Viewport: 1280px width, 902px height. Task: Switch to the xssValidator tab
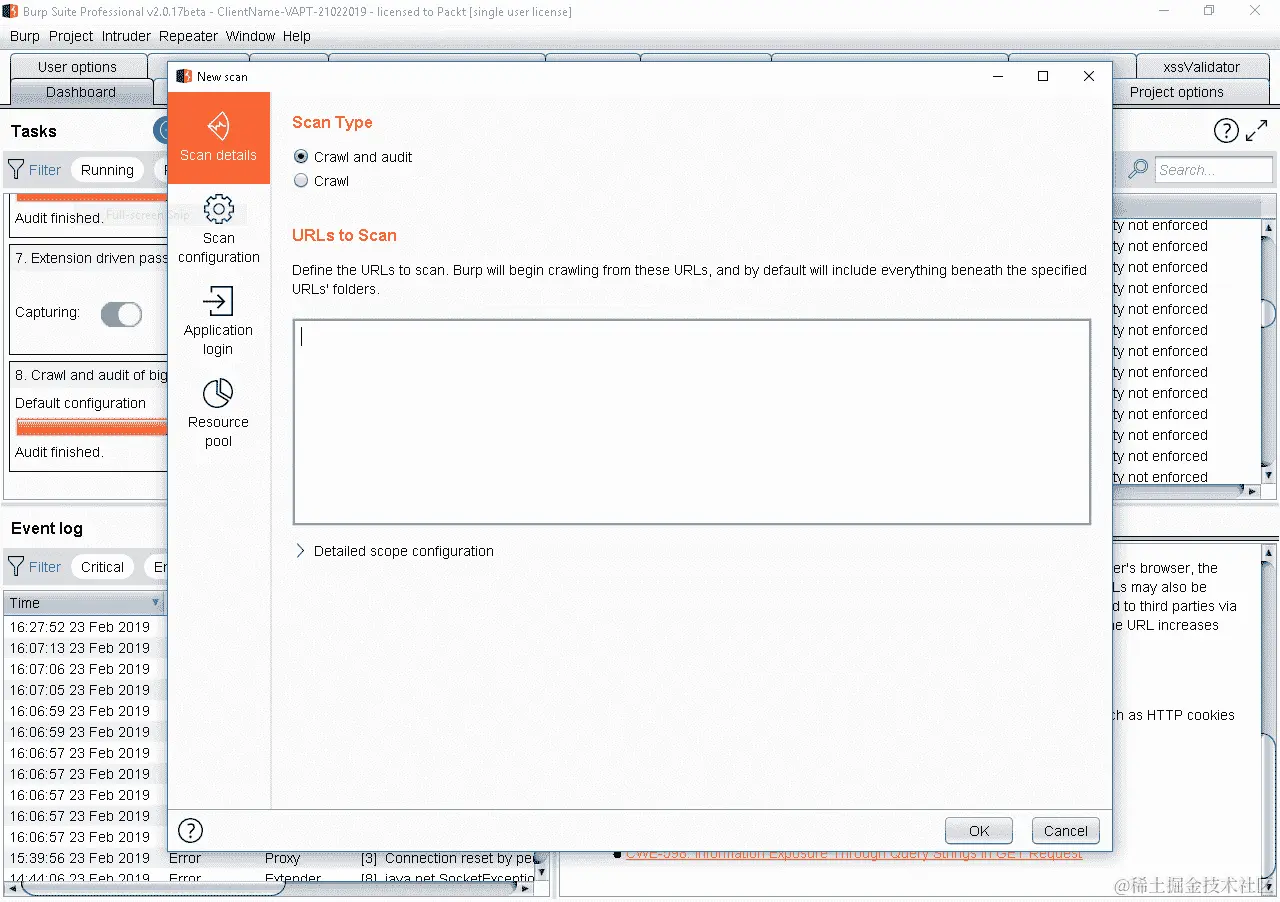coord(1202,67)
